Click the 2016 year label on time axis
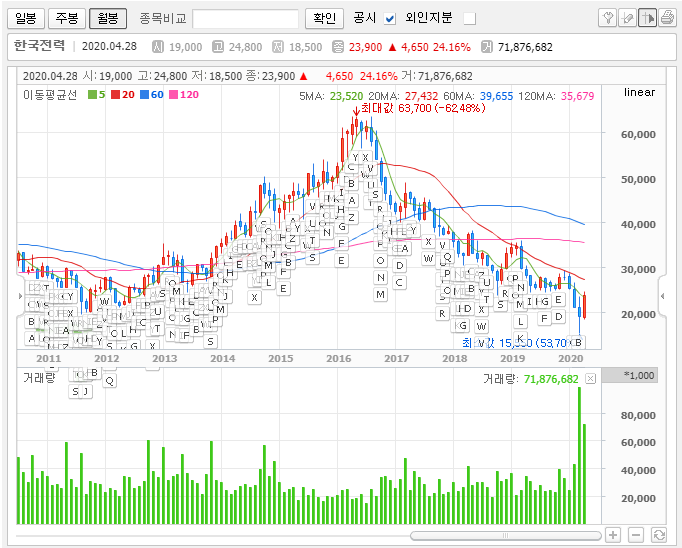This screenshot has height=548, width=682. [338, 358]
